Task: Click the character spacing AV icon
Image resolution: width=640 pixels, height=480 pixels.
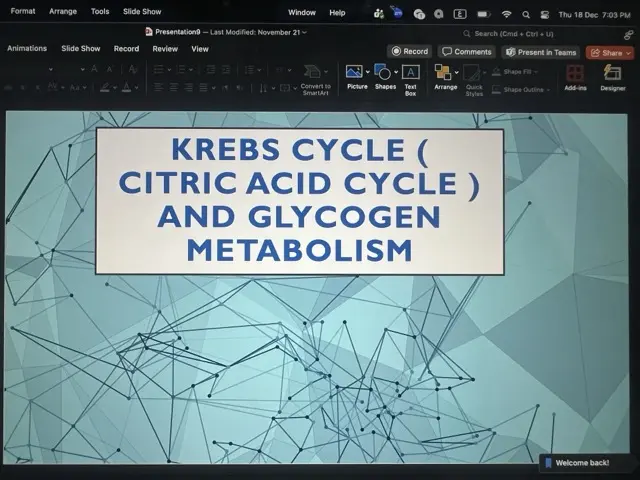Action: pos(53,87)
